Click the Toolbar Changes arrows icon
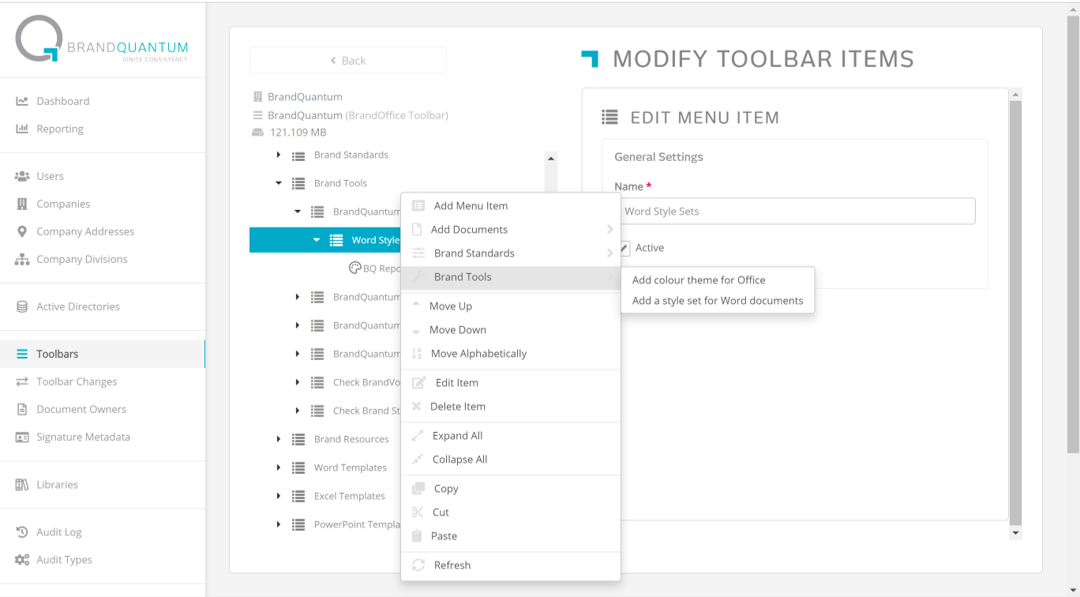1080x597 pixels. tap(22, 381)
